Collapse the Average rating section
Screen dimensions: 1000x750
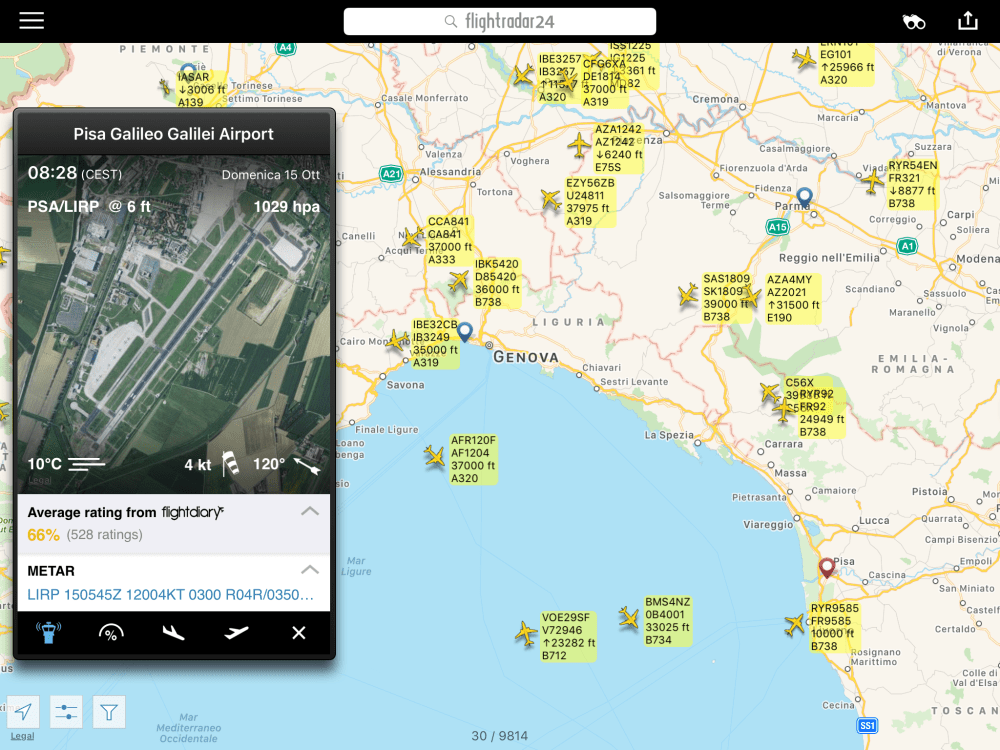(310, 512)
